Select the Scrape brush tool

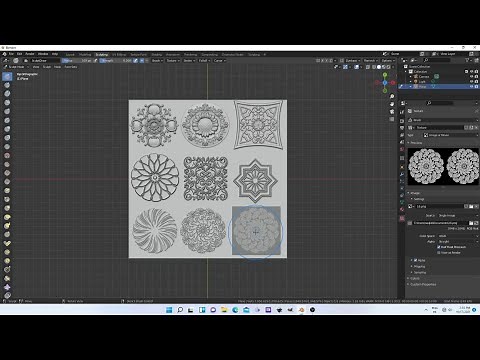coord(7,182)
